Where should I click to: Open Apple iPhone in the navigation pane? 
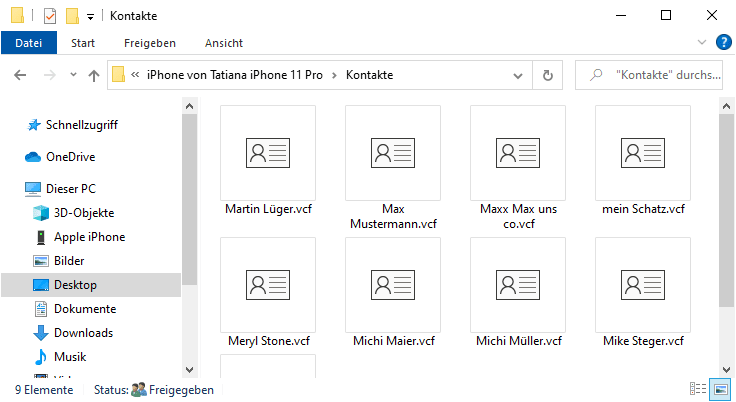(89, 237)
